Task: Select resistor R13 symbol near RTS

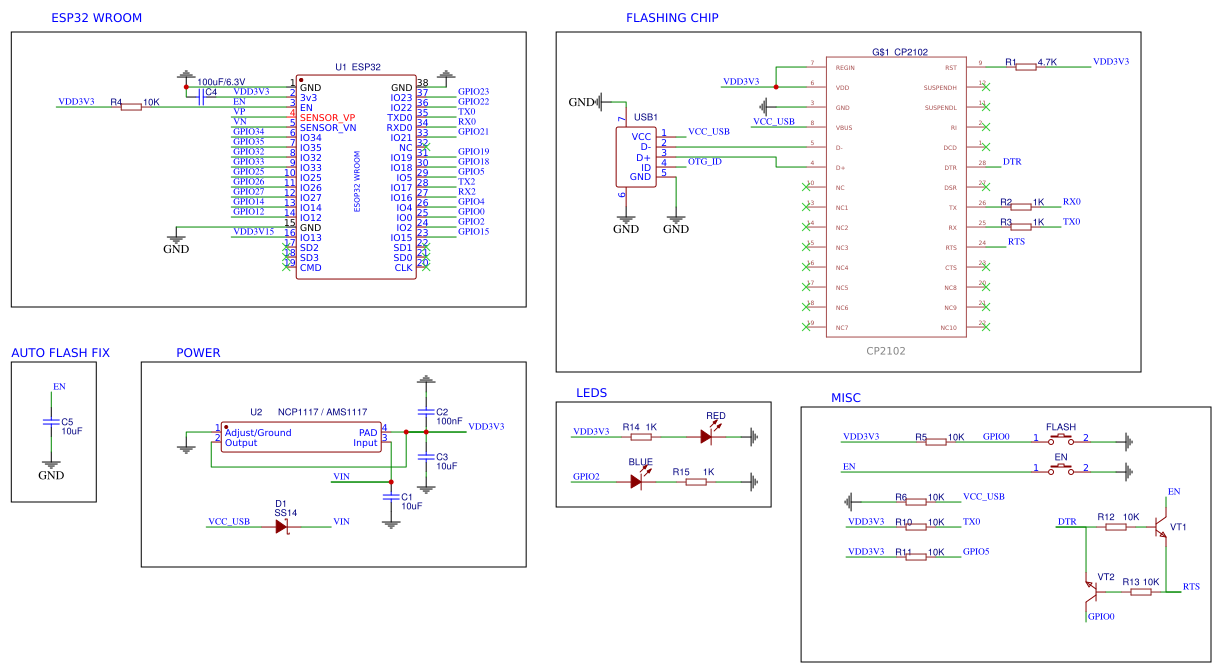Action: [1141, 591]
